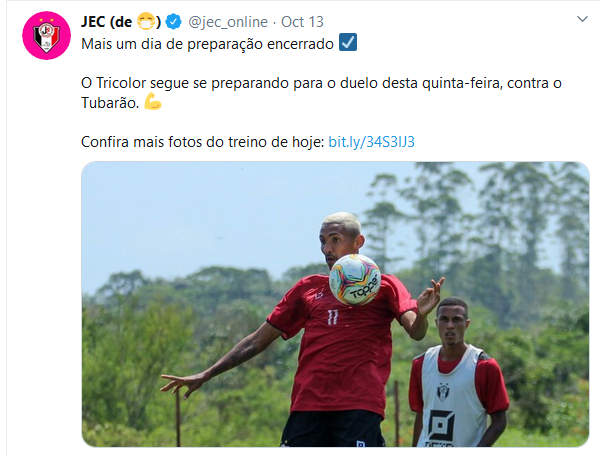The width and height of the screenshot is (600, 456).
Task: Click the @jec_online handle
Action: point(228,22)
